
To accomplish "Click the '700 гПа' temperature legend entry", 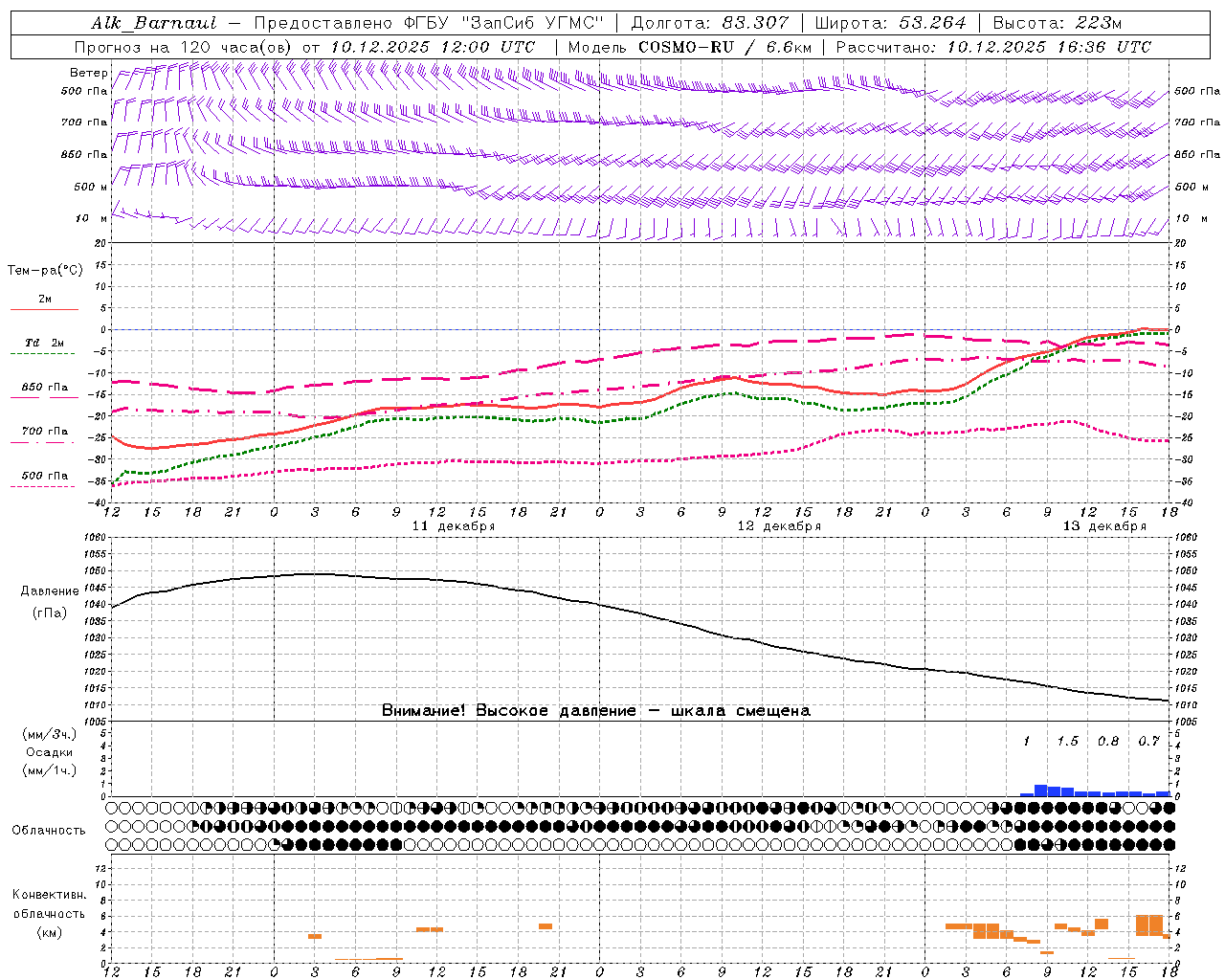I will tap(45, 431).
